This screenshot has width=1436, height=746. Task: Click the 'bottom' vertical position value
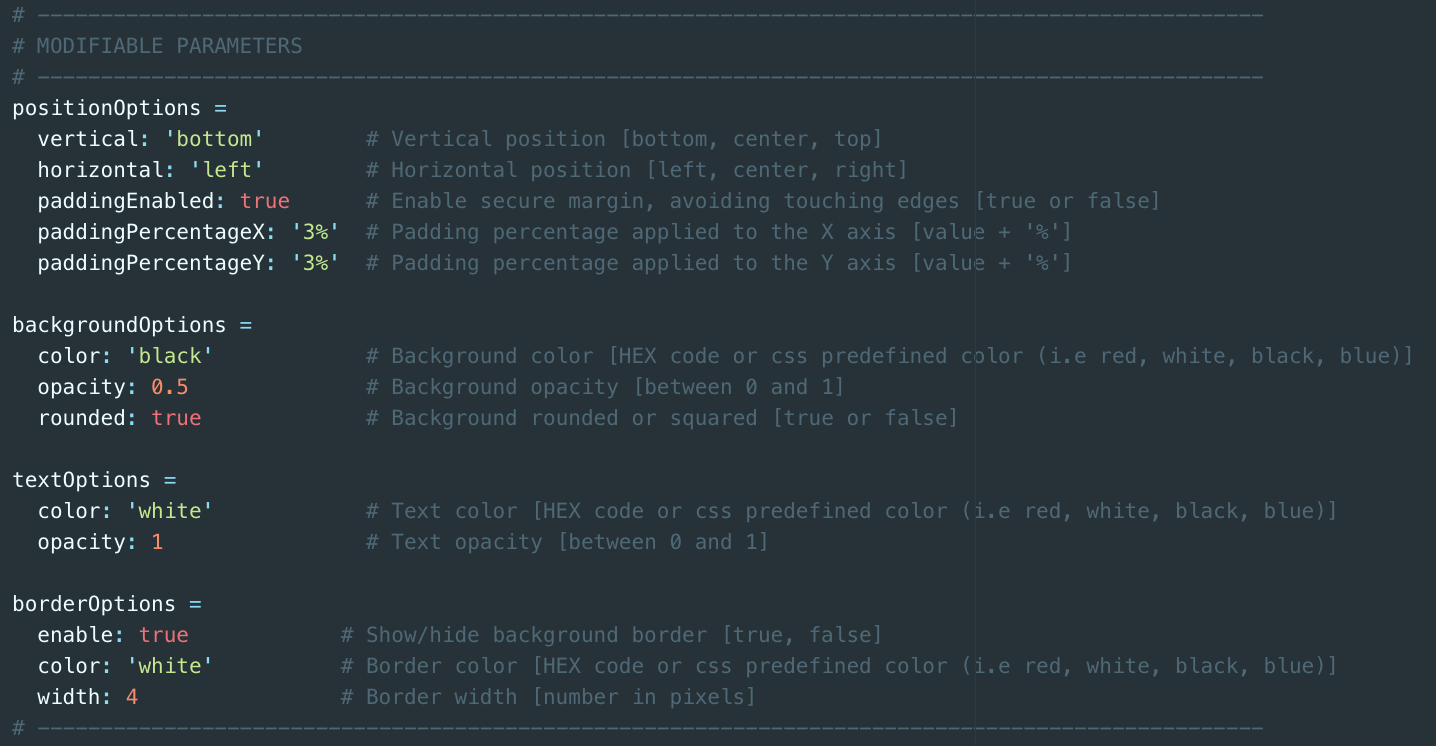click(214, 139)
